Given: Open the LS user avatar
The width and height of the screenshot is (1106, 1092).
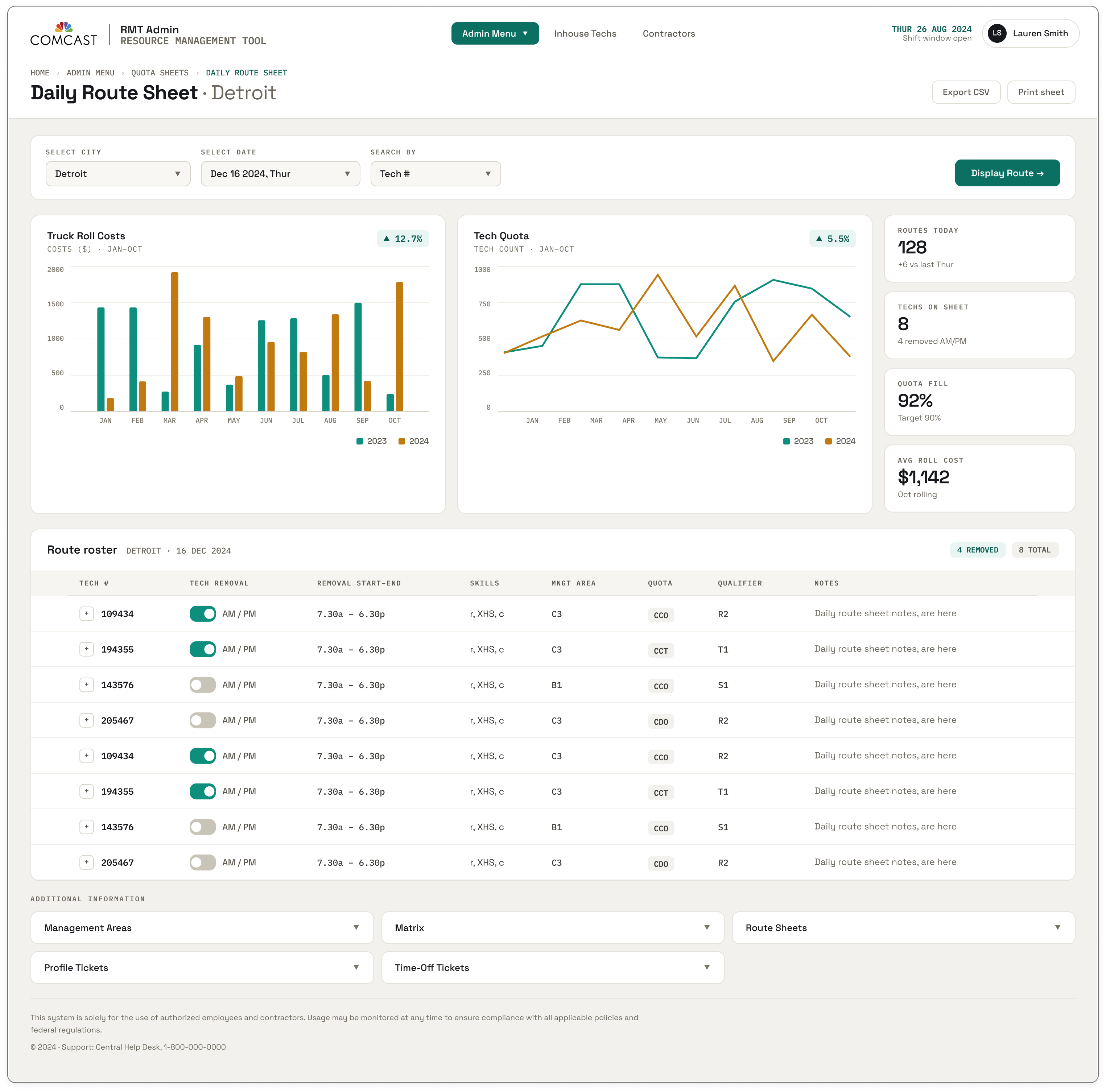Looking at the screenshot, I should 996,33.
